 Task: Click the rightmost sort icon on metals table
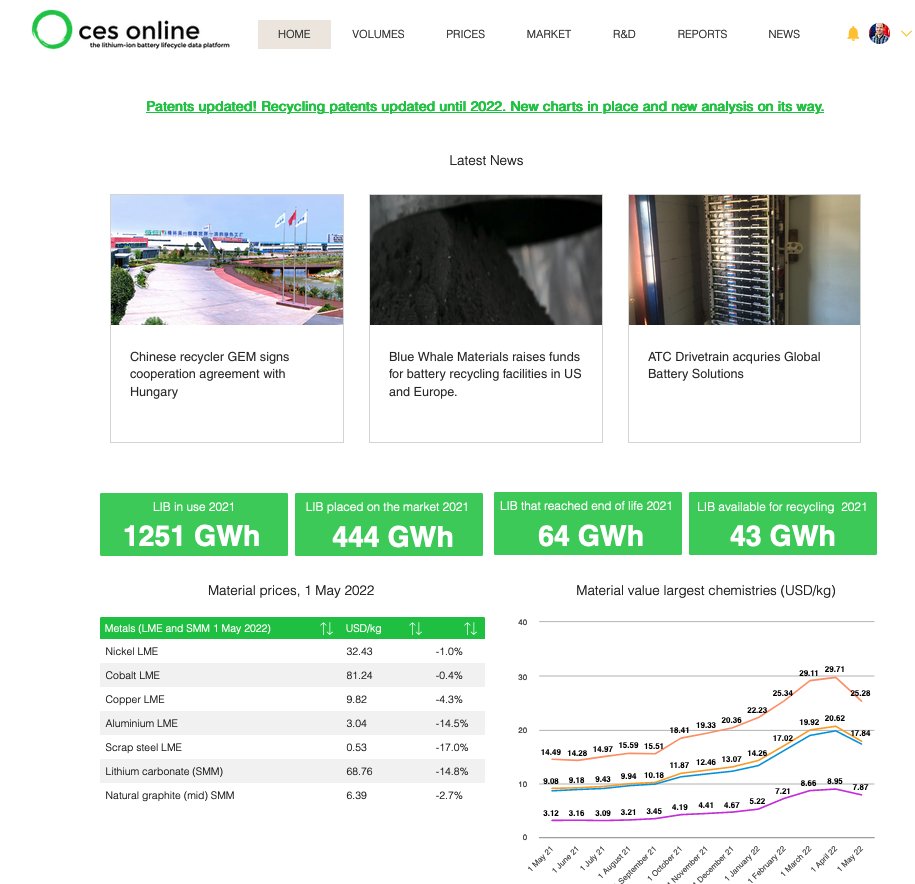(472, 628)
